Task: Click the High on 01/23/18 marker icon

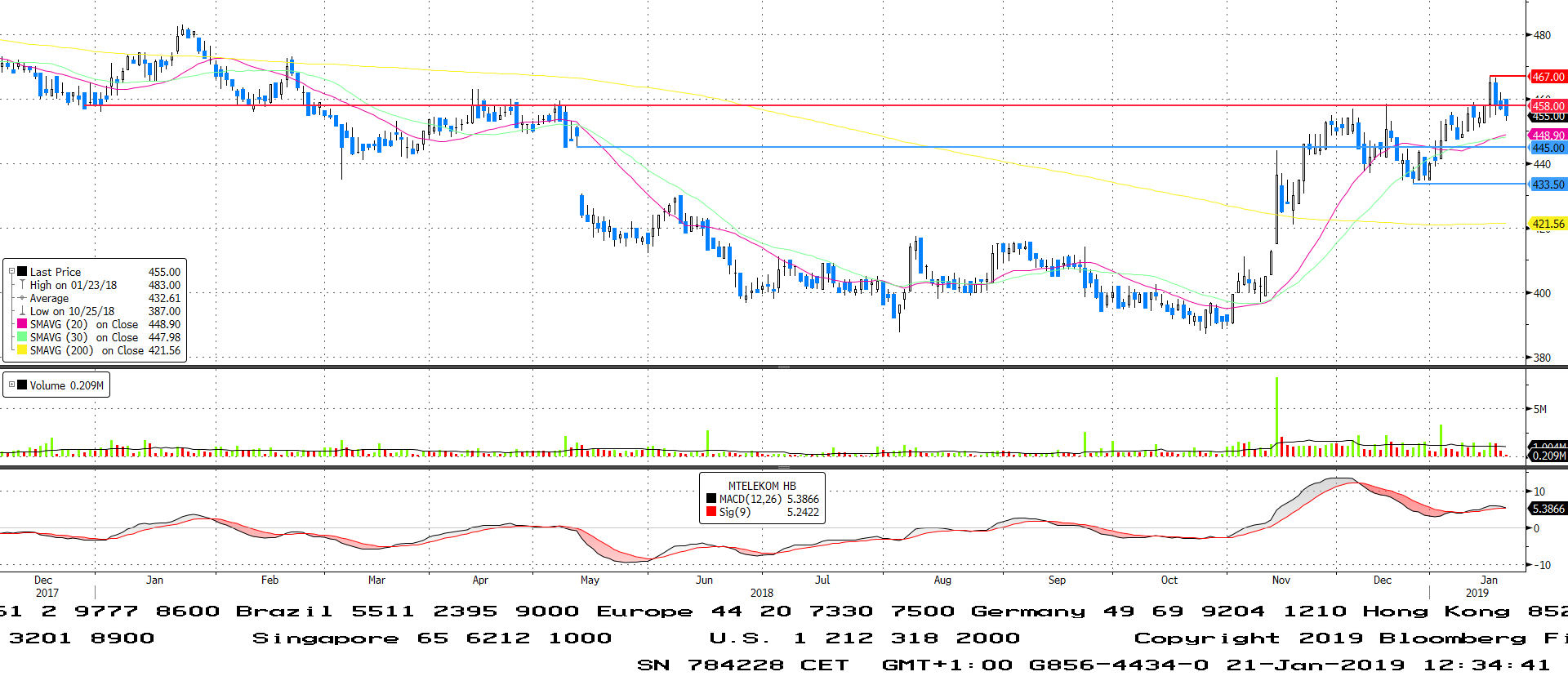Action: click(x=22, y=284)
